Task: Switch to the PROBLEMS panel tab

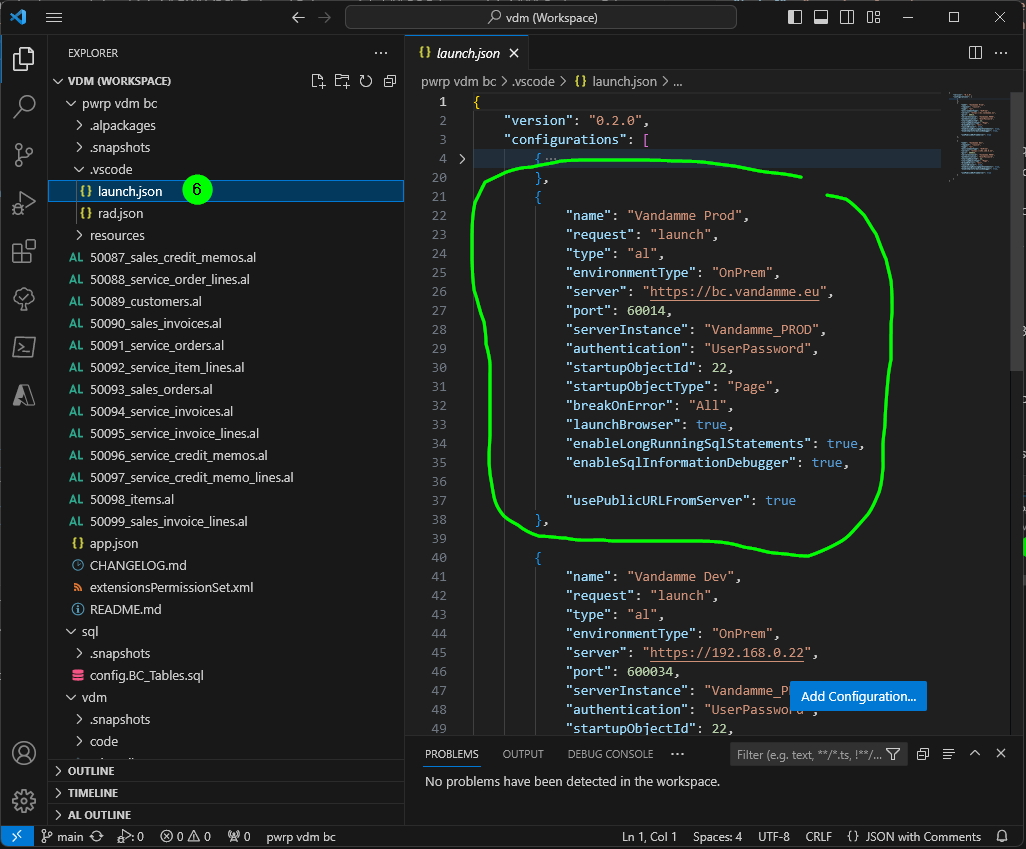Action: click(451, 754)
